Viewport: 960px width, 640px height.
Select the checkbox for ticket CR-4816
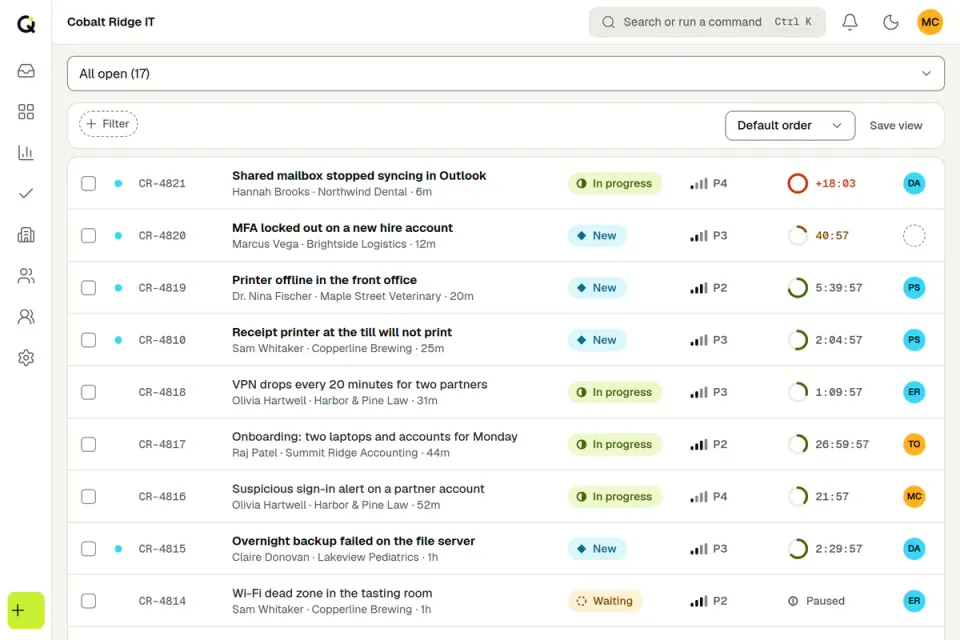89,497
